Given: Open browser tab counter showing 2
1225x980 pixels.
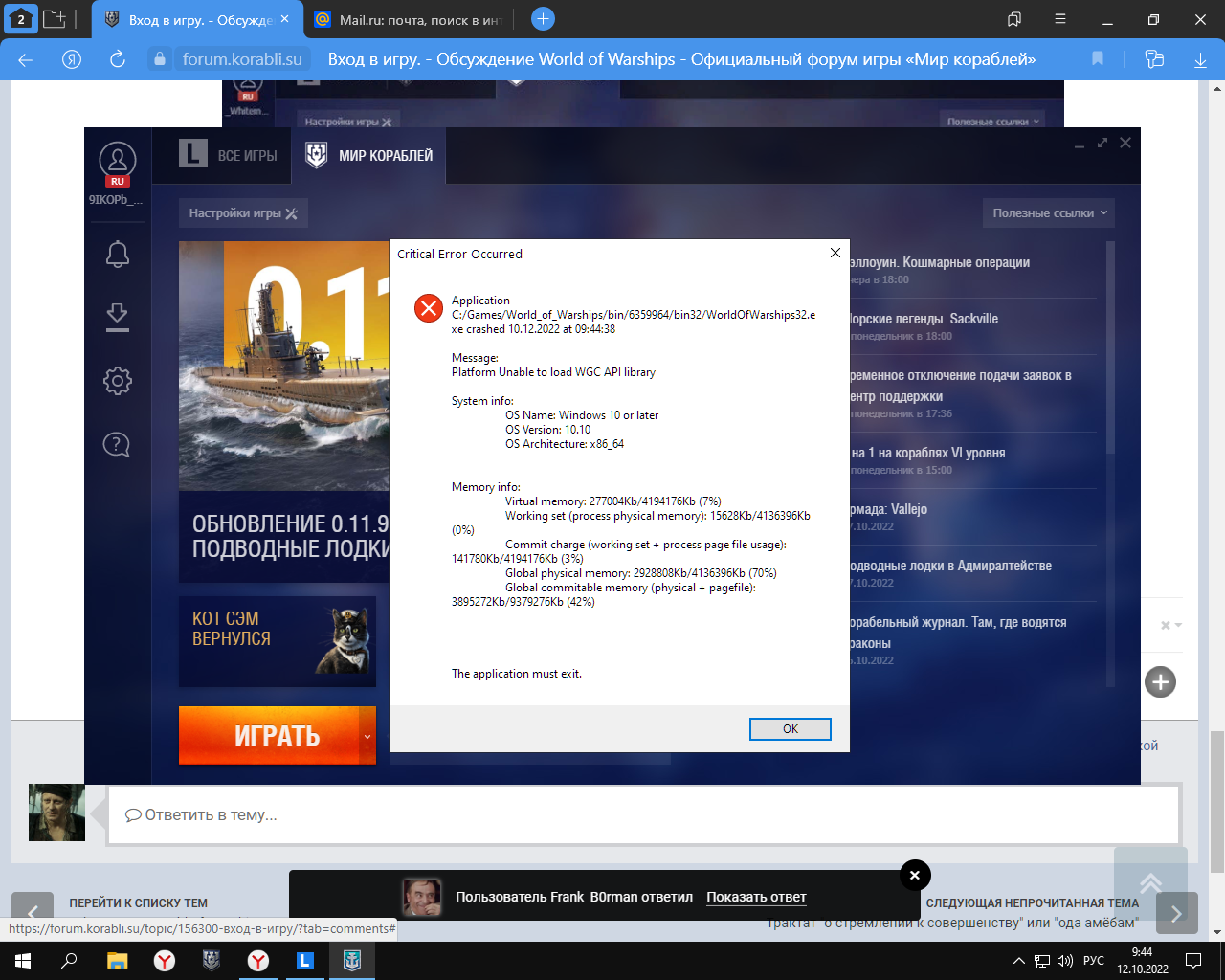Looking at the screenshot, I should tap(21, 19).
